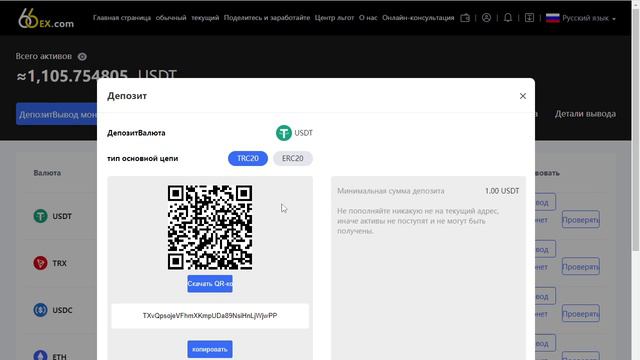Click the ДепозитВывод монет button
The width and height of the screenshot is (640, 360).
[x=57, y=114]
